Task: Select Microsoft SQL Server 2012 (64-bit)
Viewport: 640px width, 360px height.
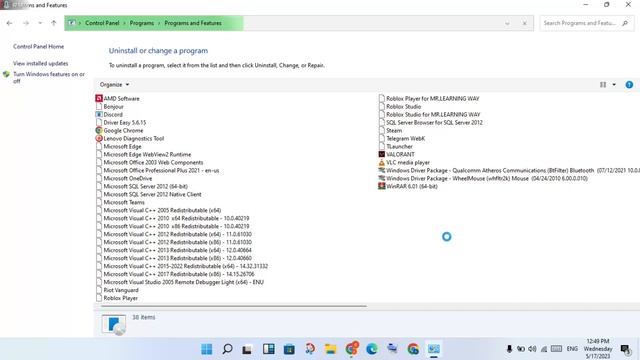Action: (145, 186)
